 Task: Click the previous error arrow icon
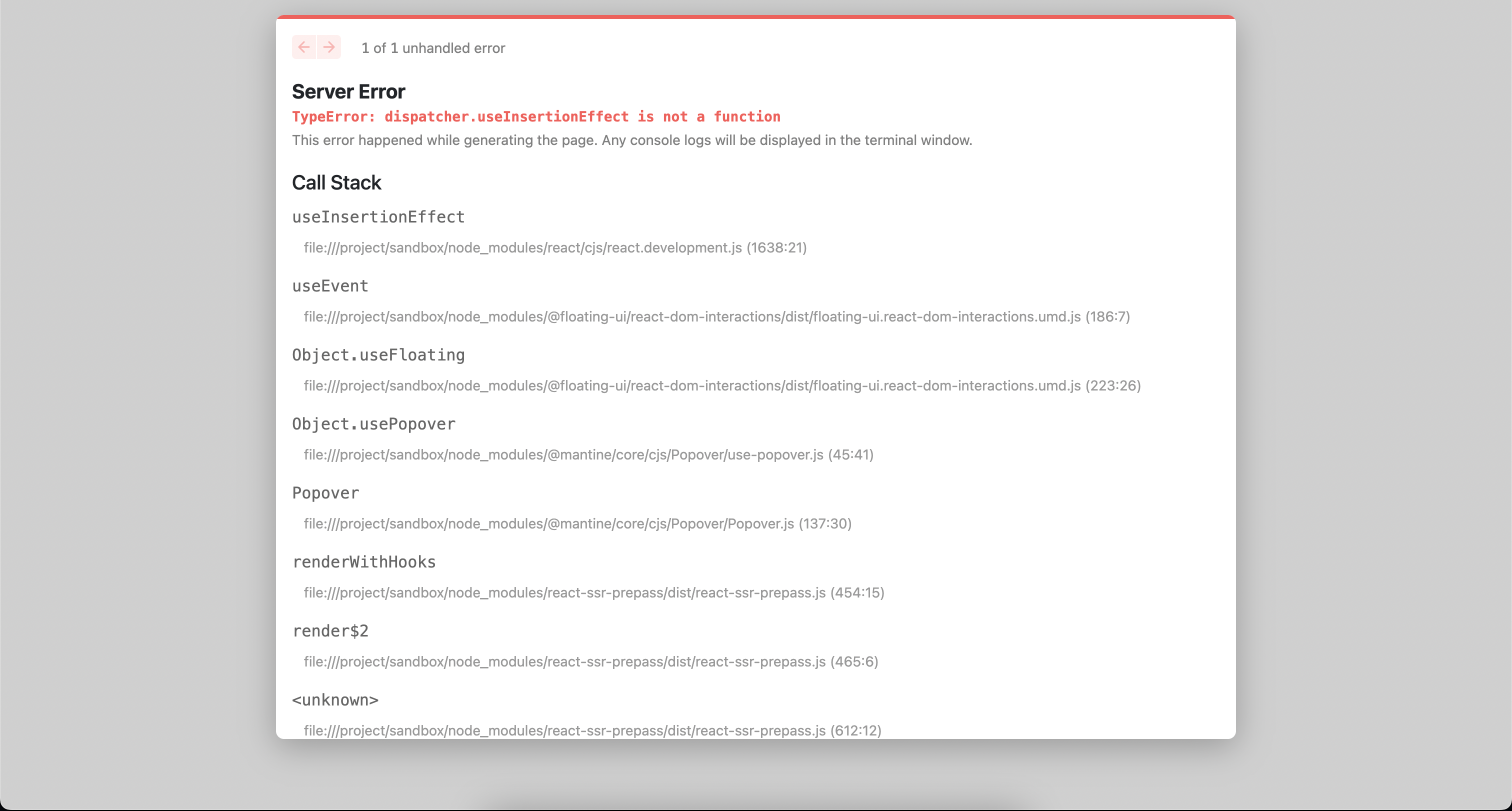click(304, 47)
